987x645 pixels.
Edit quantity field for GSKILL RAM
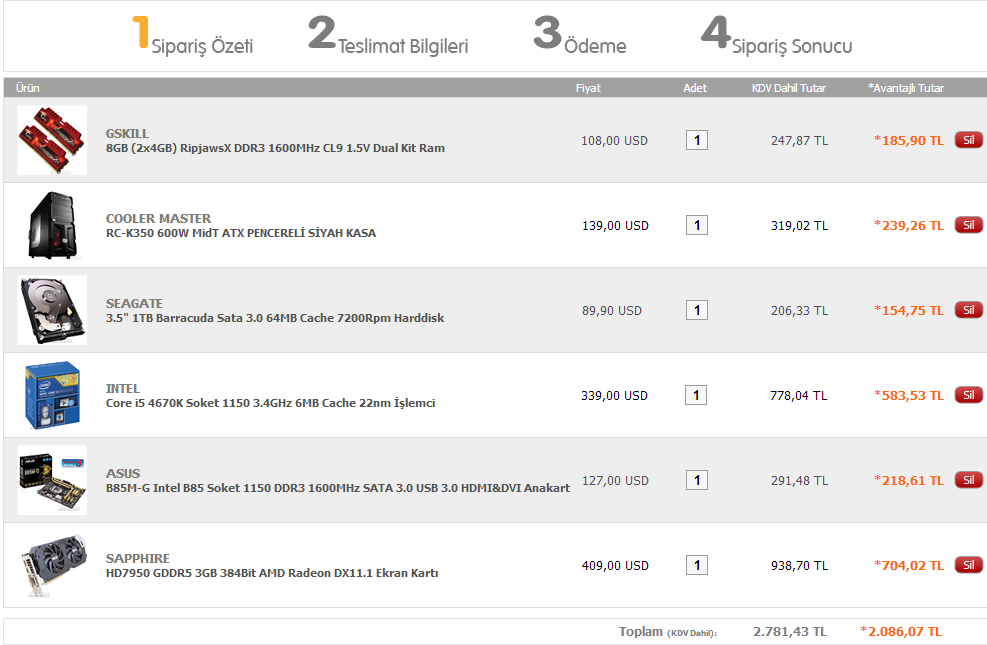(696, 140)
